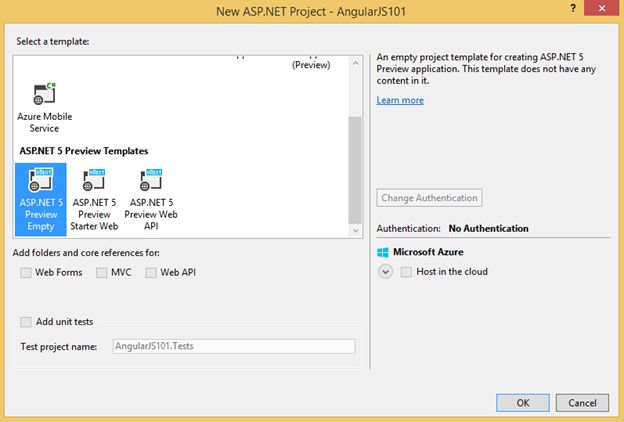The height and width of the screenshot is (422, 624).
Task: Toggle the Add unit tests checkbox
Action: [26, 322]
